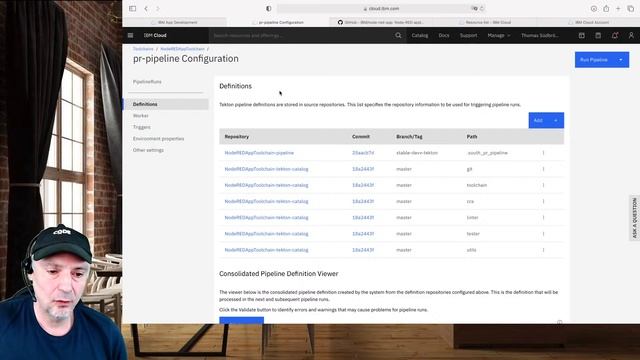Open the IBM Cloud hamburger navigation menu
This screenshot has width=640, height=360.
point(130,36)
